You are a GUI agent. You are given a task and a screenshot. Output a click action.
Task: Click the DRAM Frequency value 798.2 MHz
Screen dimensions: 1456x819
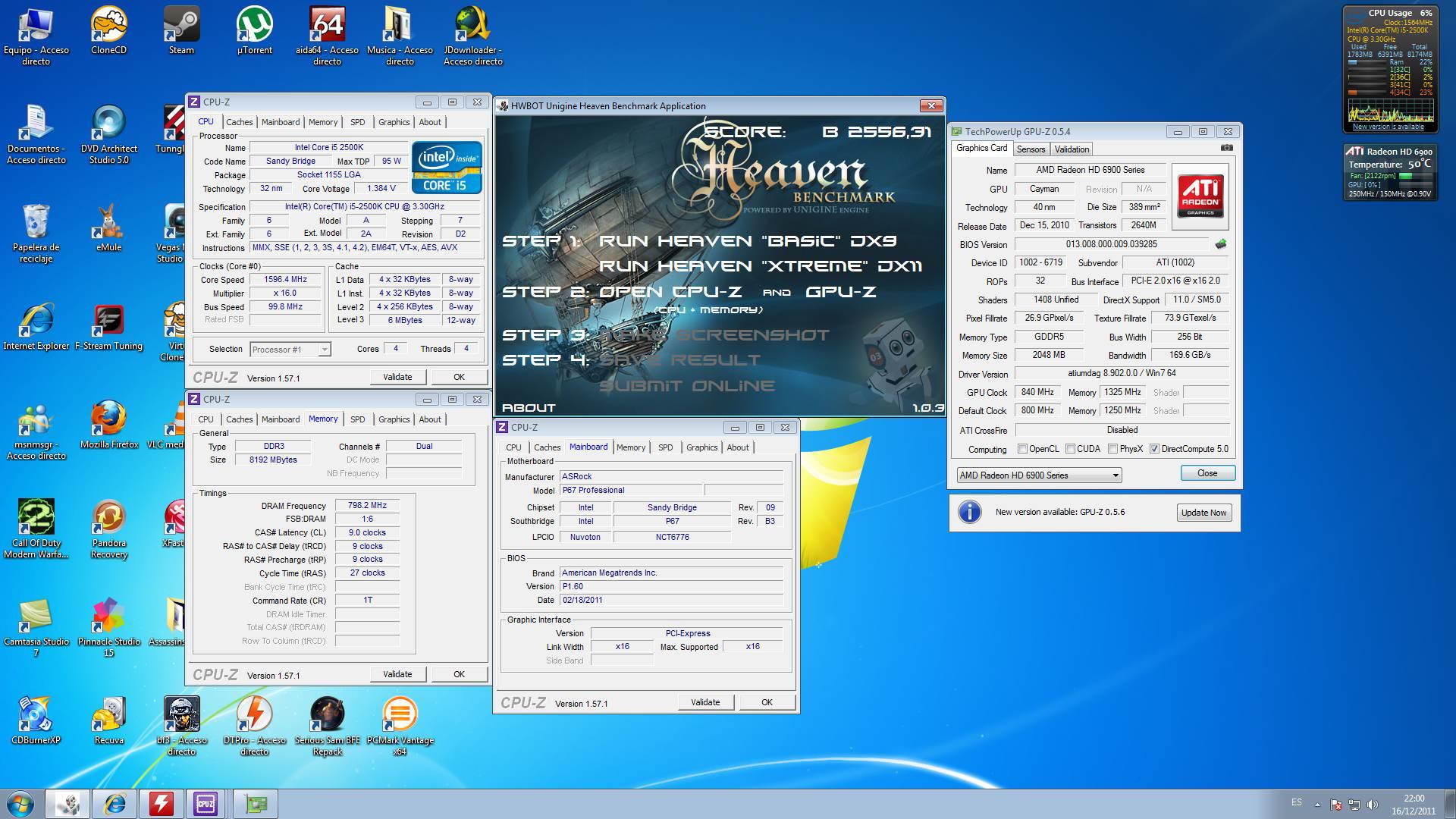coord(367,506)
